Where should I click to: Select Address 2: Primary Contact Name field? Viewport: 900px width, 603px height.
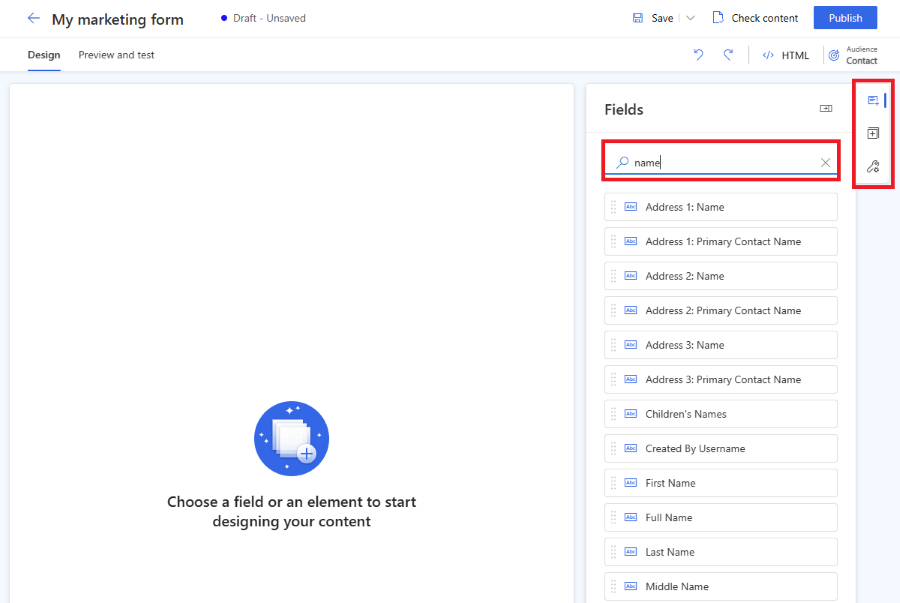[720, 310]
